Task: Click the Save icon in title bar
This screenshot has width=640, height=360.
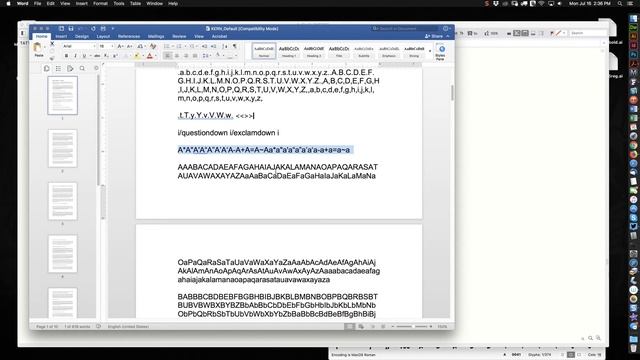Action: tap(71, 29)
